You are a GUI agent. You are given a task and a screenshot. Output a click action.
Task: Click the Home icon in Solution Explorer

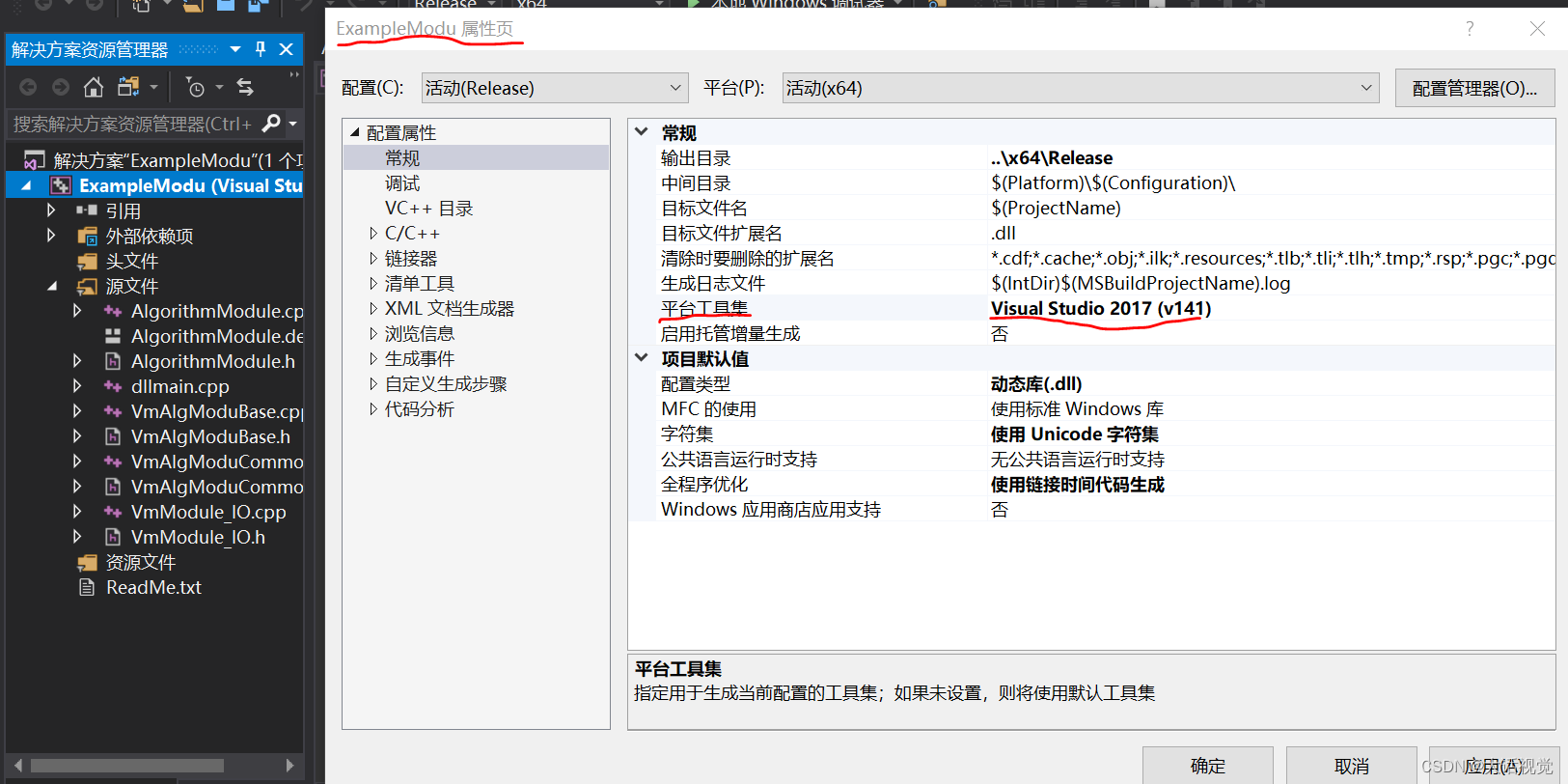coord(94,88)
